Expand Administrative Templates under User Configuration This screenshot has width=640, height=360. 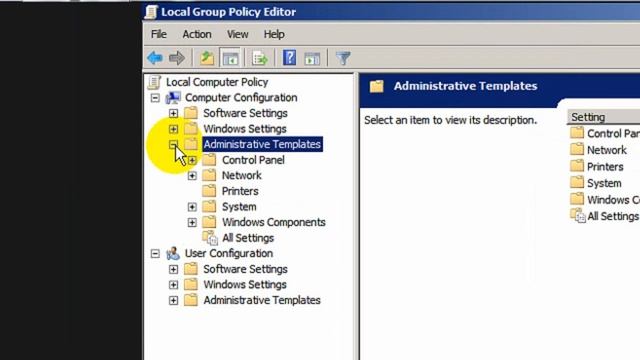173,301
